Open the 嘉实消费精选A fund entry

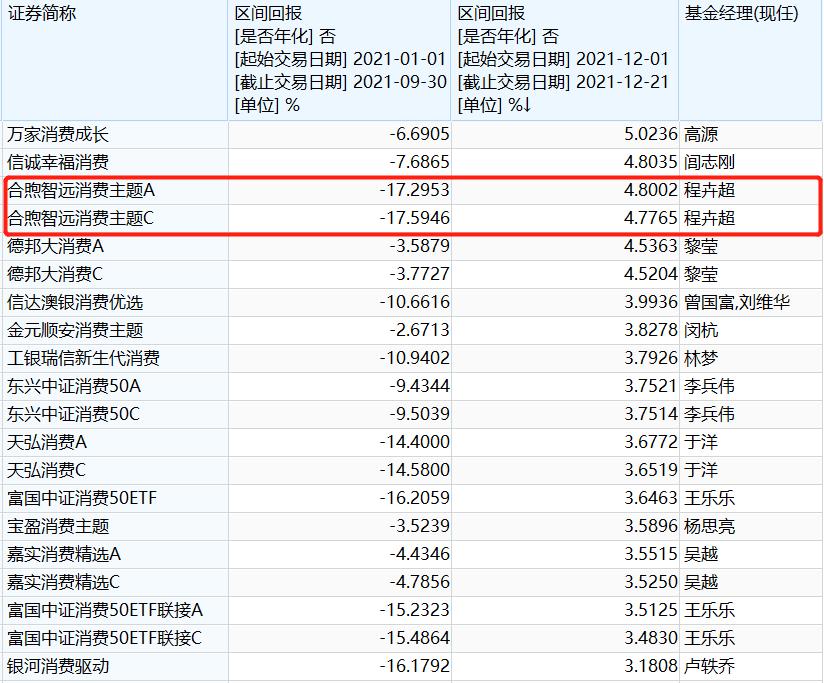64,554
